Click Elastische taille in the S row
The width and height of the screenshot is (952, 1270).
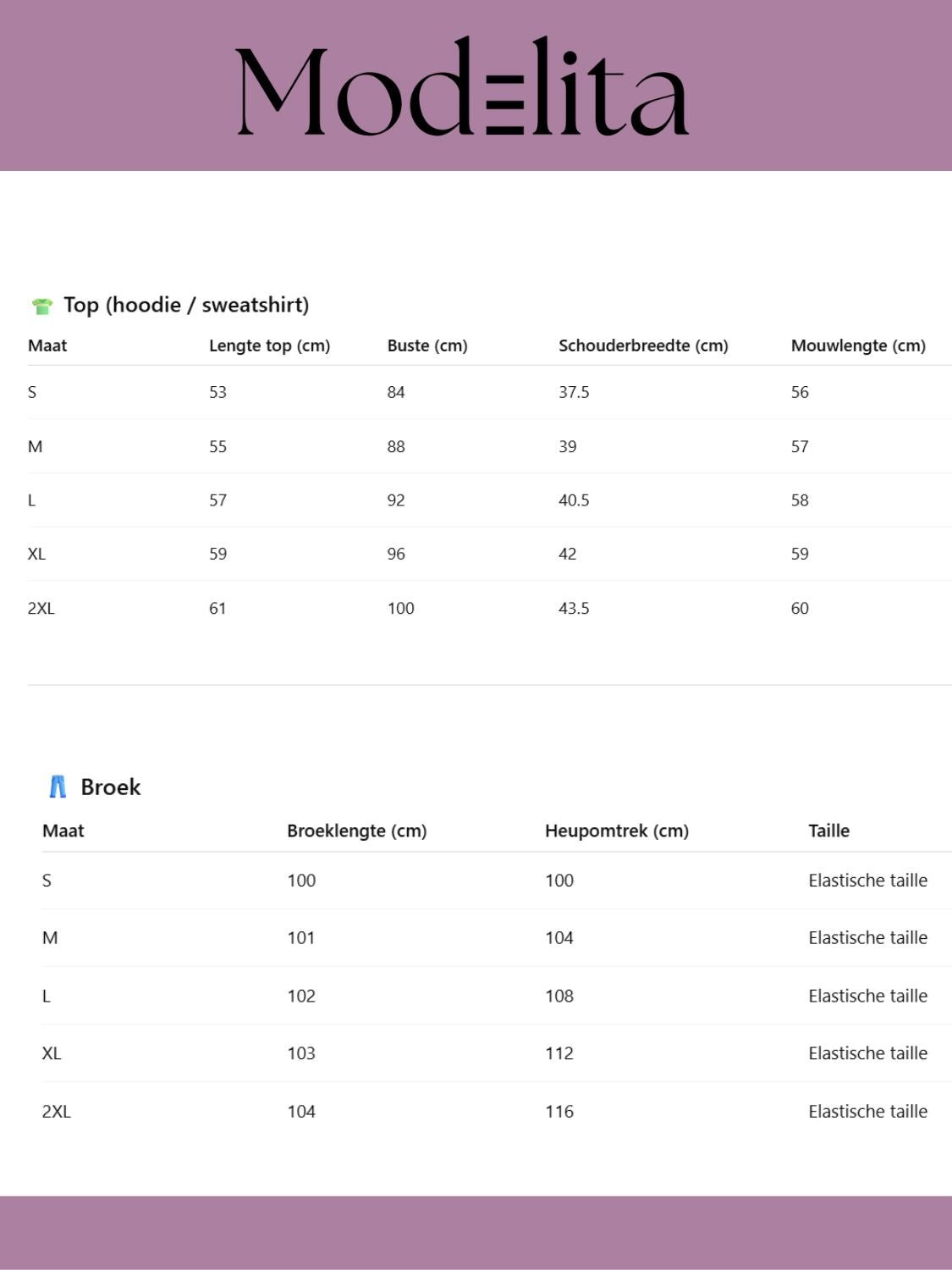coord(867,881)
